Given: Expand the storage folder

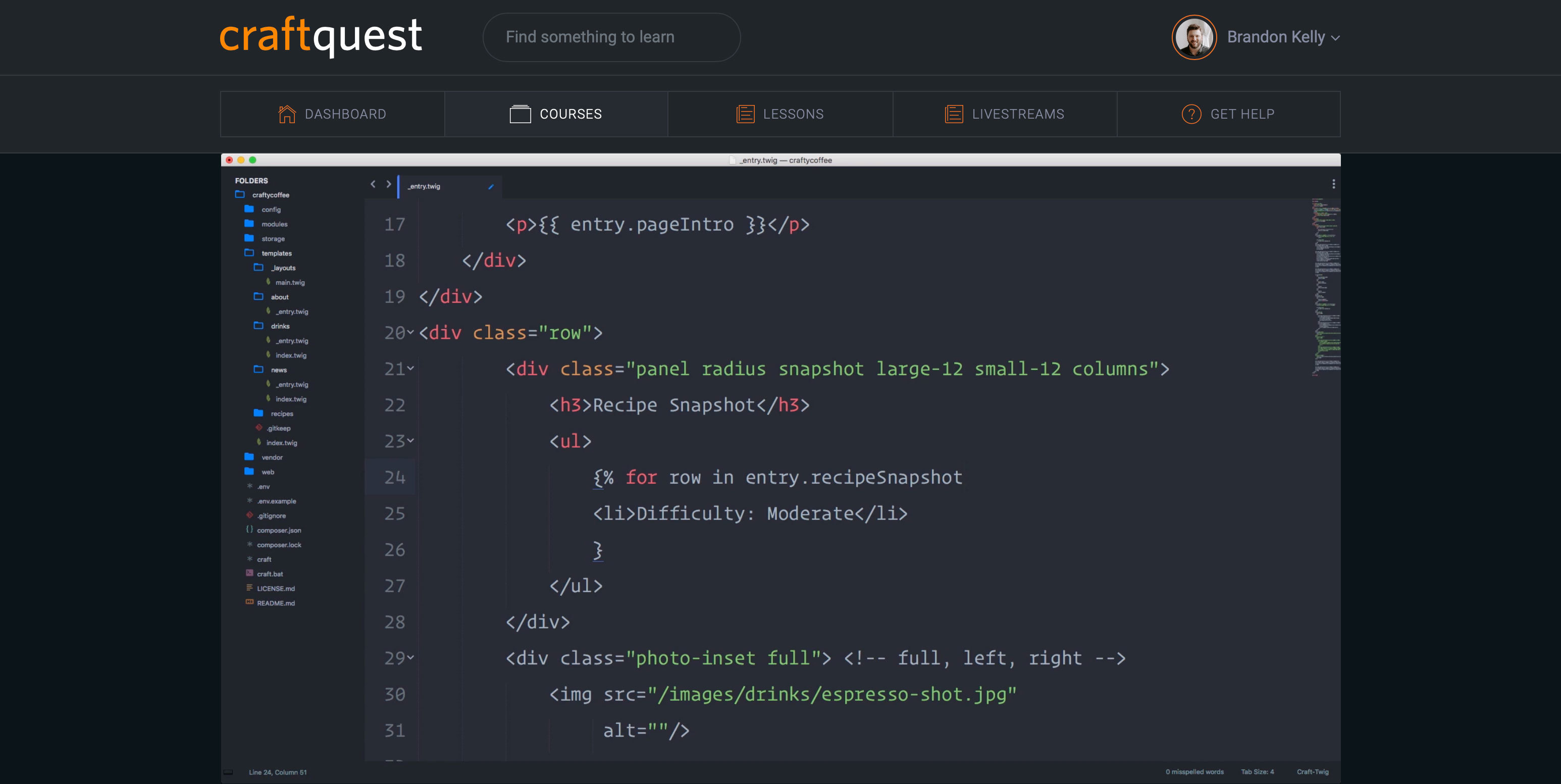Looking at the screenshot, I should pyautogui.click(x=264, y=238).
